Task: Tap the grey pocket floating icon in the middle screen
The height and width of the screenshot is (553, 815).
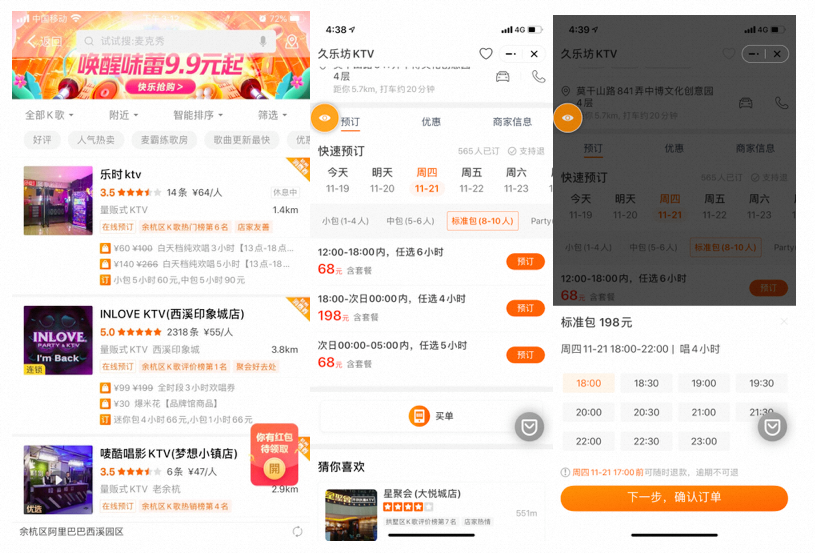Action: [529, 427]
